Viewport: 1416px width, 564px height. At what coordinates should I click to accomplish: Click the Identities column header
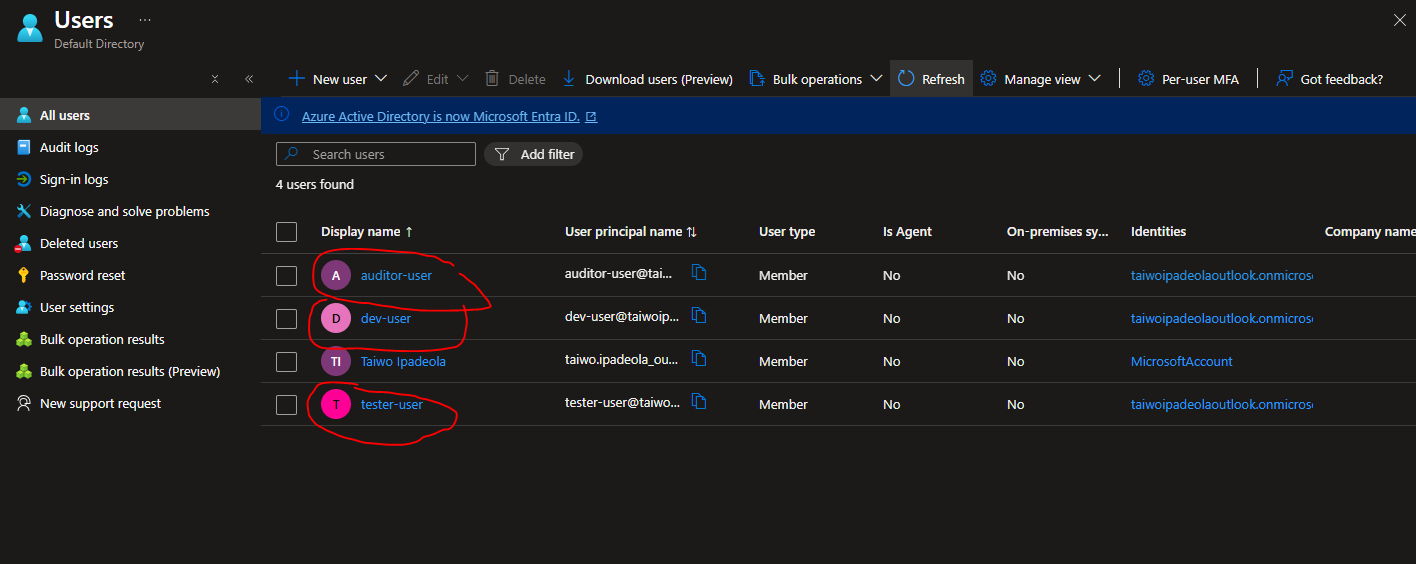[x=1158, y=231]
